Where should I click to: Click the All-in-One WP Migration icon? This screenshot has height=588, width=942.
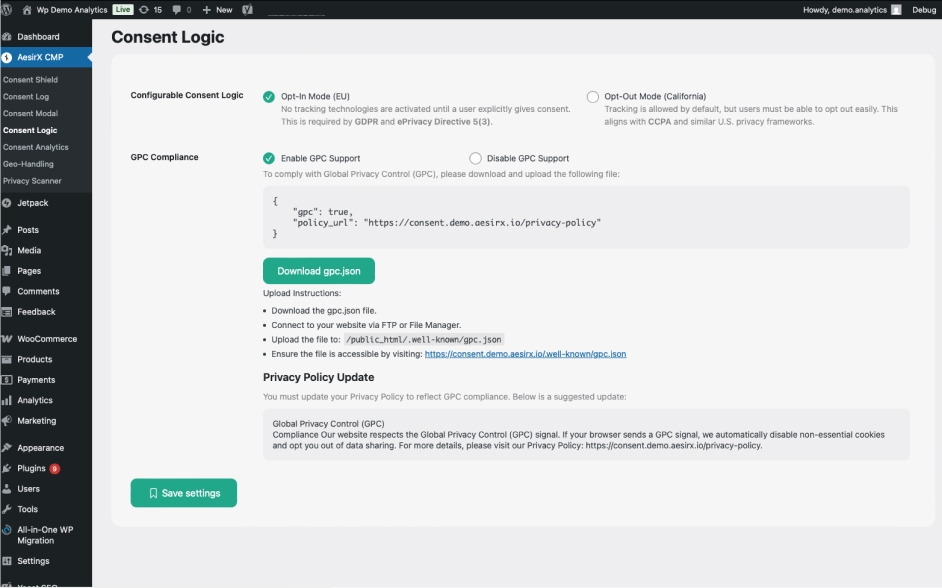coord(7,530)
